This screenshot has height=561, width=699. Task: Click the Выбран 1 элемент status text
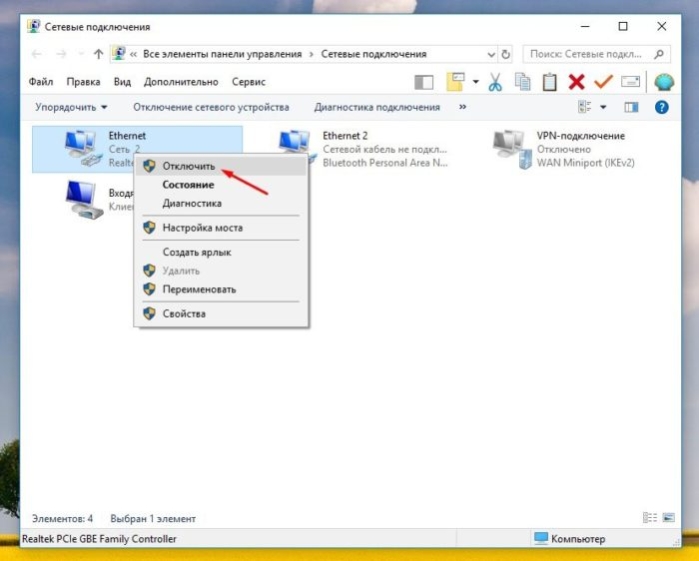coord(153,519)
